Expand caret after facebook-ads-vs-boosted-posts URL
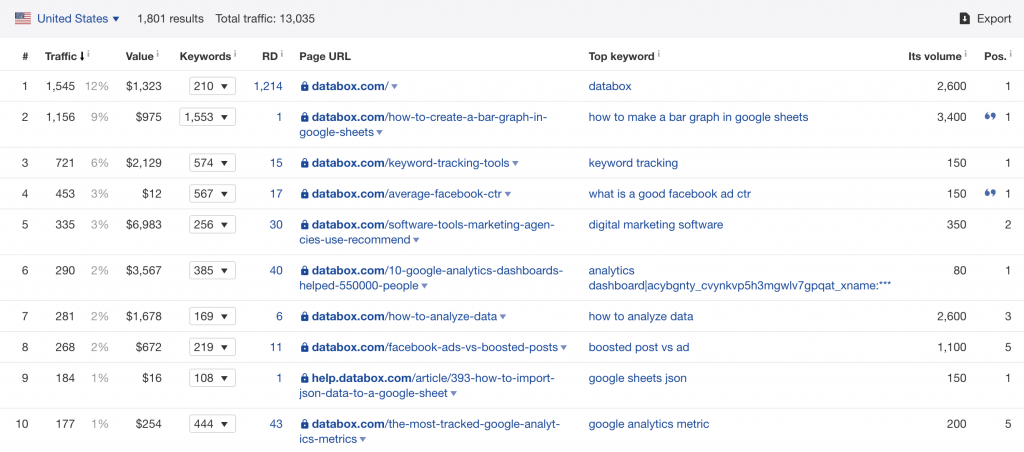 pyautogui.click(x=564, y=348)
